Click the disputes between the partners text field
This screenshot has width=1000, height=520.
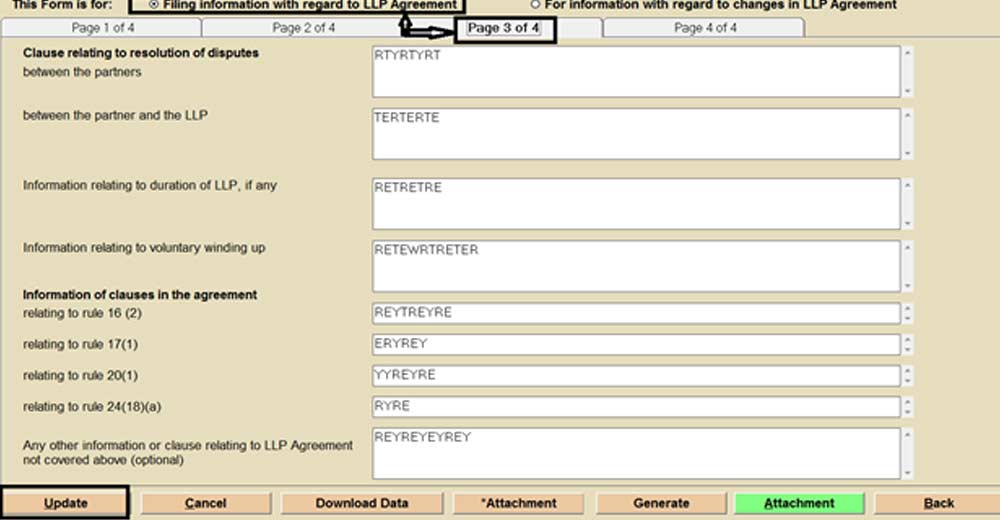pos(635,72)
